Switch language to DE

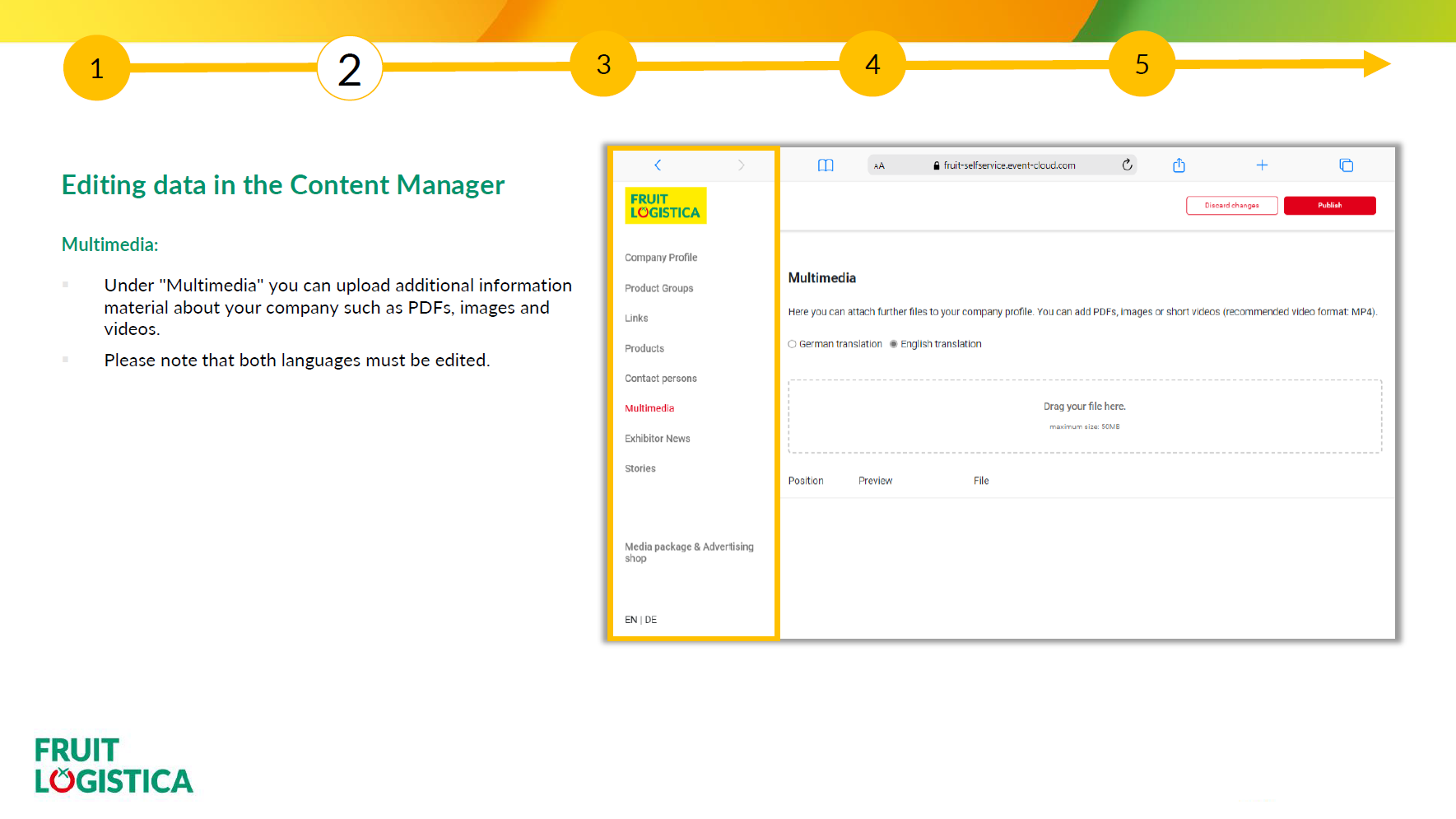pyautogui.click(x=650, y=620)
